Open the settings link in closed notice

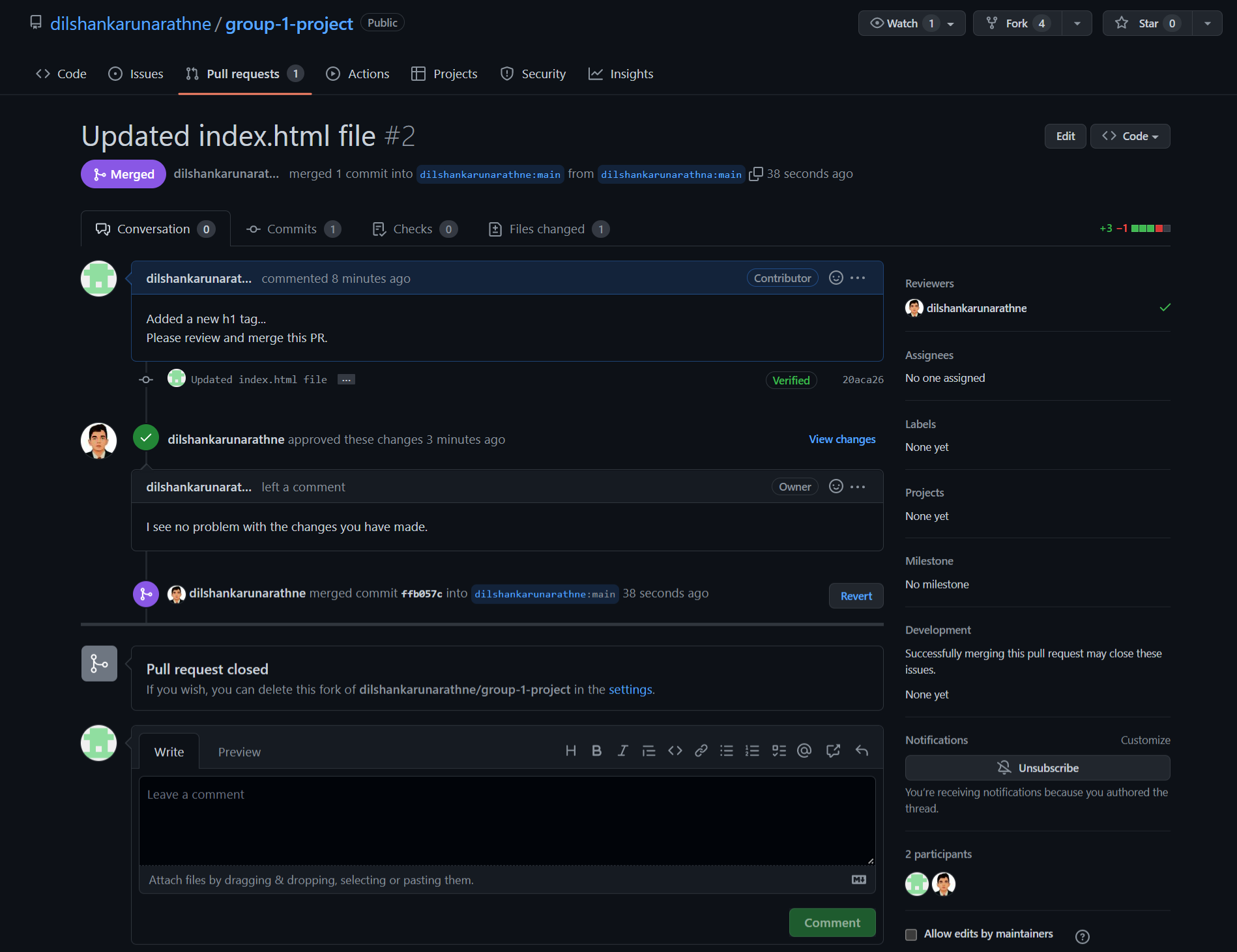point(630,689)
